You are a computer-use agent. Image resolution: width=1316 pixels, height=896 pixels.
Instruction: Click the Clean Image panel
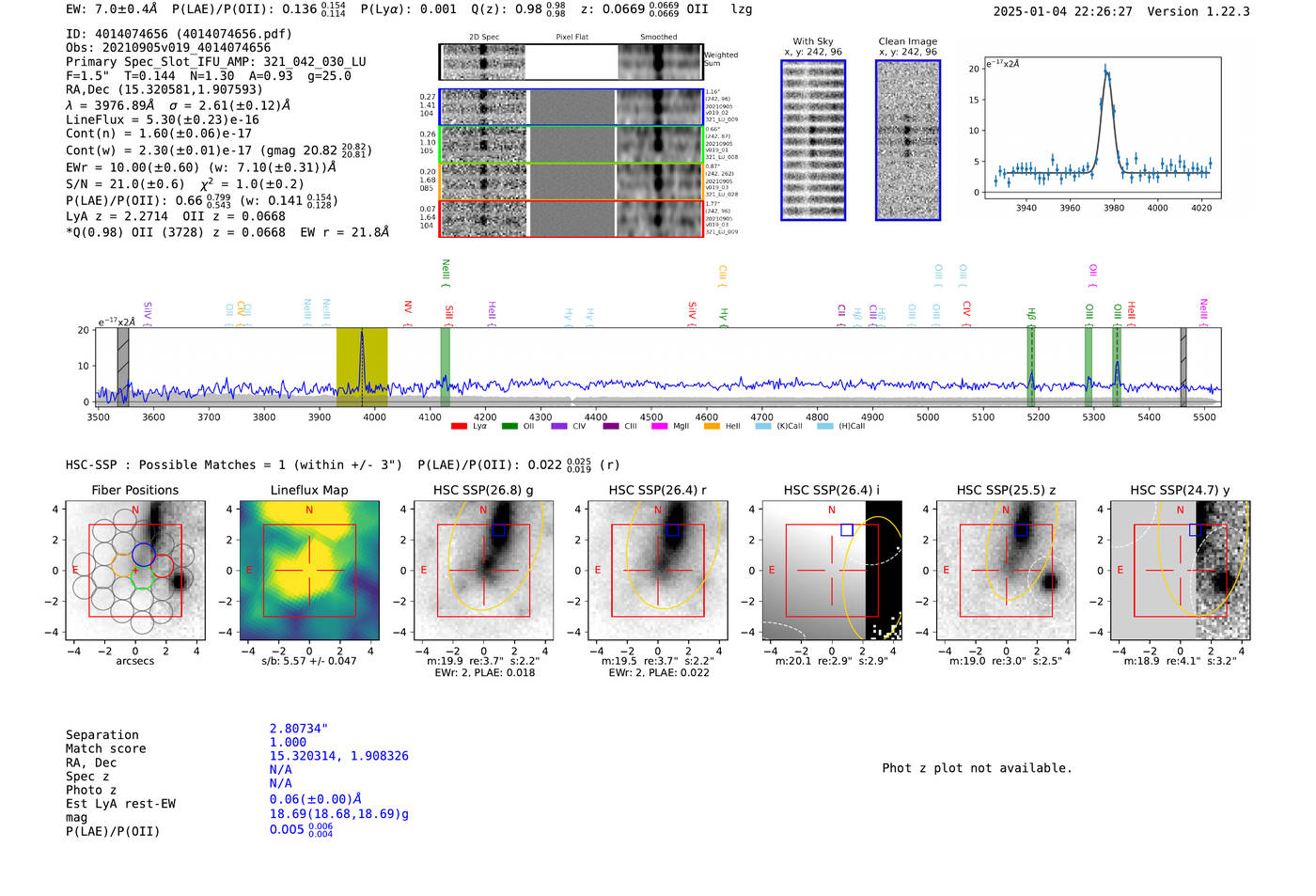(x=908, y=140)
